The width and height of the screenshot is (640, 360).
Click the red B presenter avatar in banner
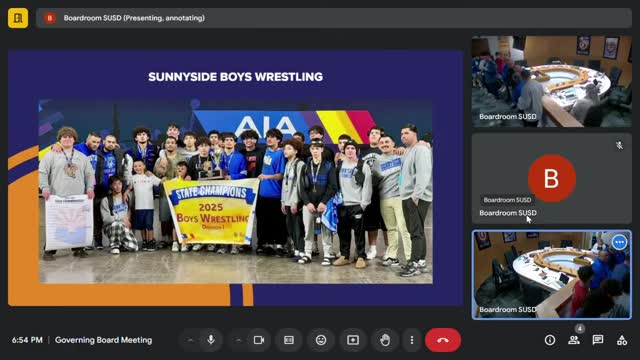pos(50,18)
